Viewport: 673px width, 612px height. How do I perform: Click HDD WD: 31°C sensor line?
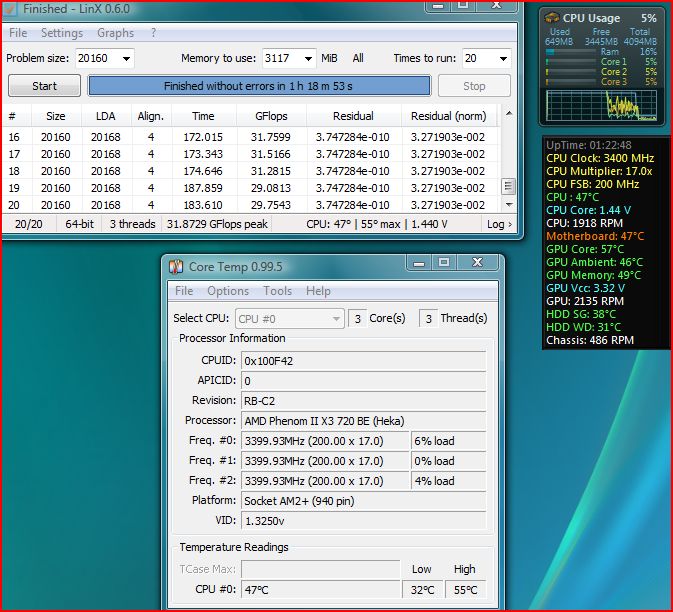583,327
